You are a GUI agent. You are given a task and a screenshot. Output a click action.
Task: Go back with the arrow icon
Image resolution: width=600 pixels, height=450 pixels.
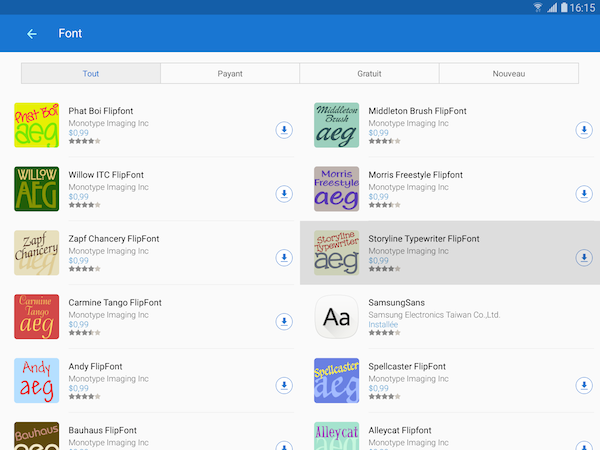(32, 34)
